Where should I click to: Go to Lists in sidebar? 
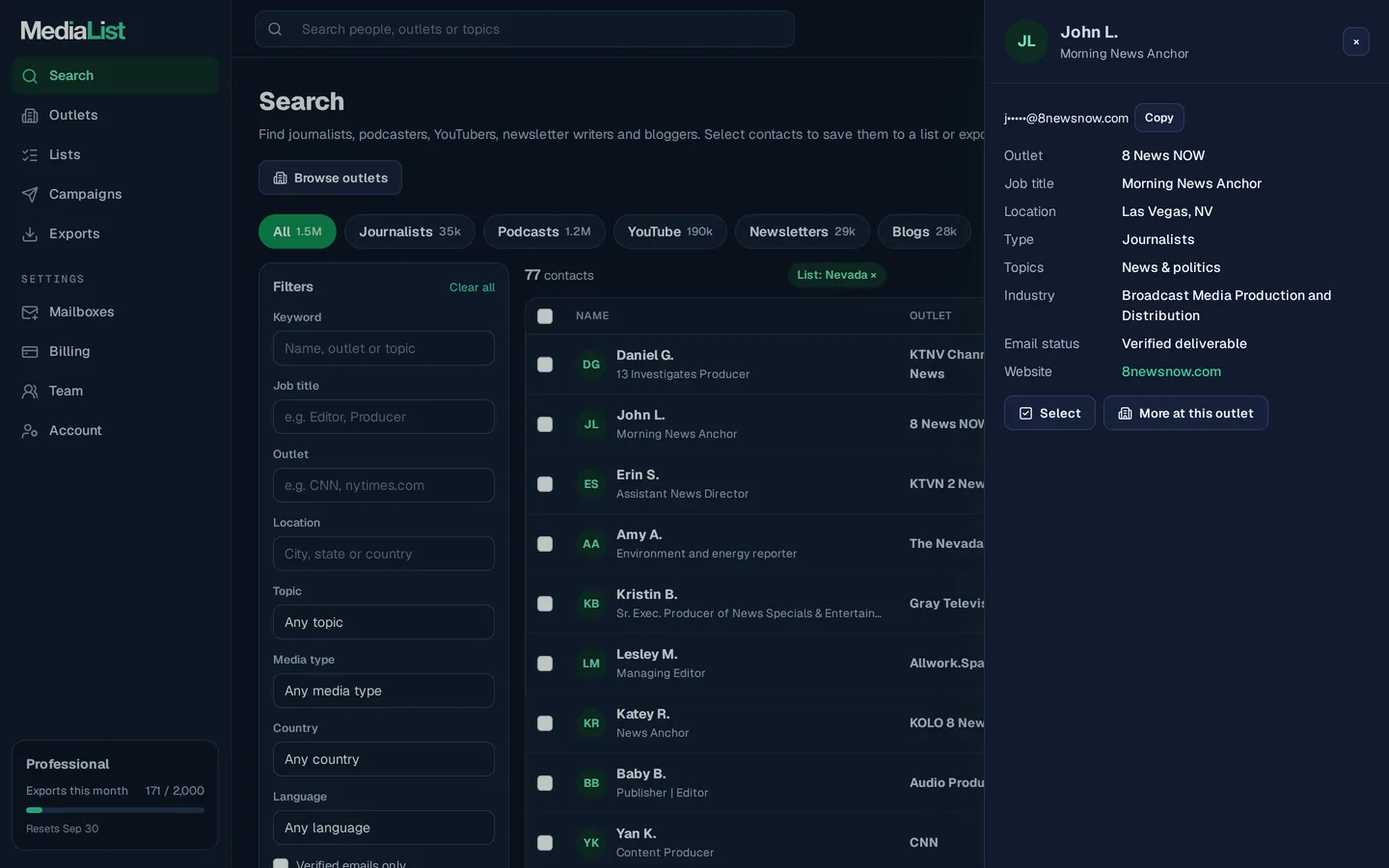115,154
